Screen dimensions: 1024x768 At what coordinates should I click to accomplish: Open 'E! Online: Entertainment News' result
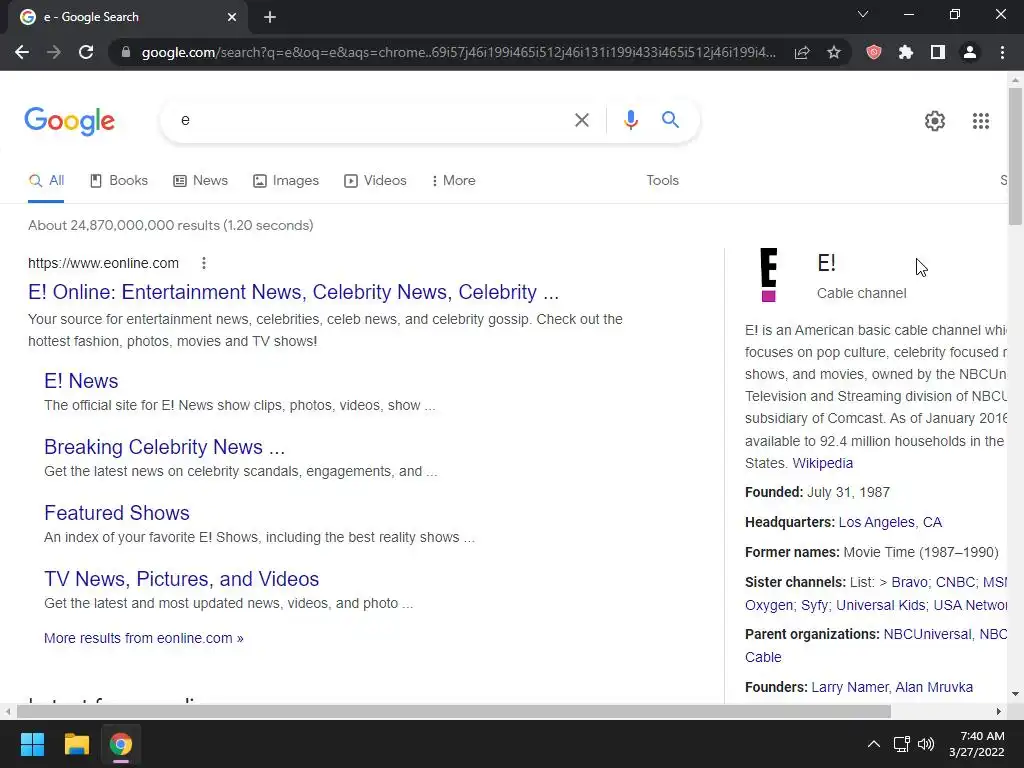pos(293,292)
